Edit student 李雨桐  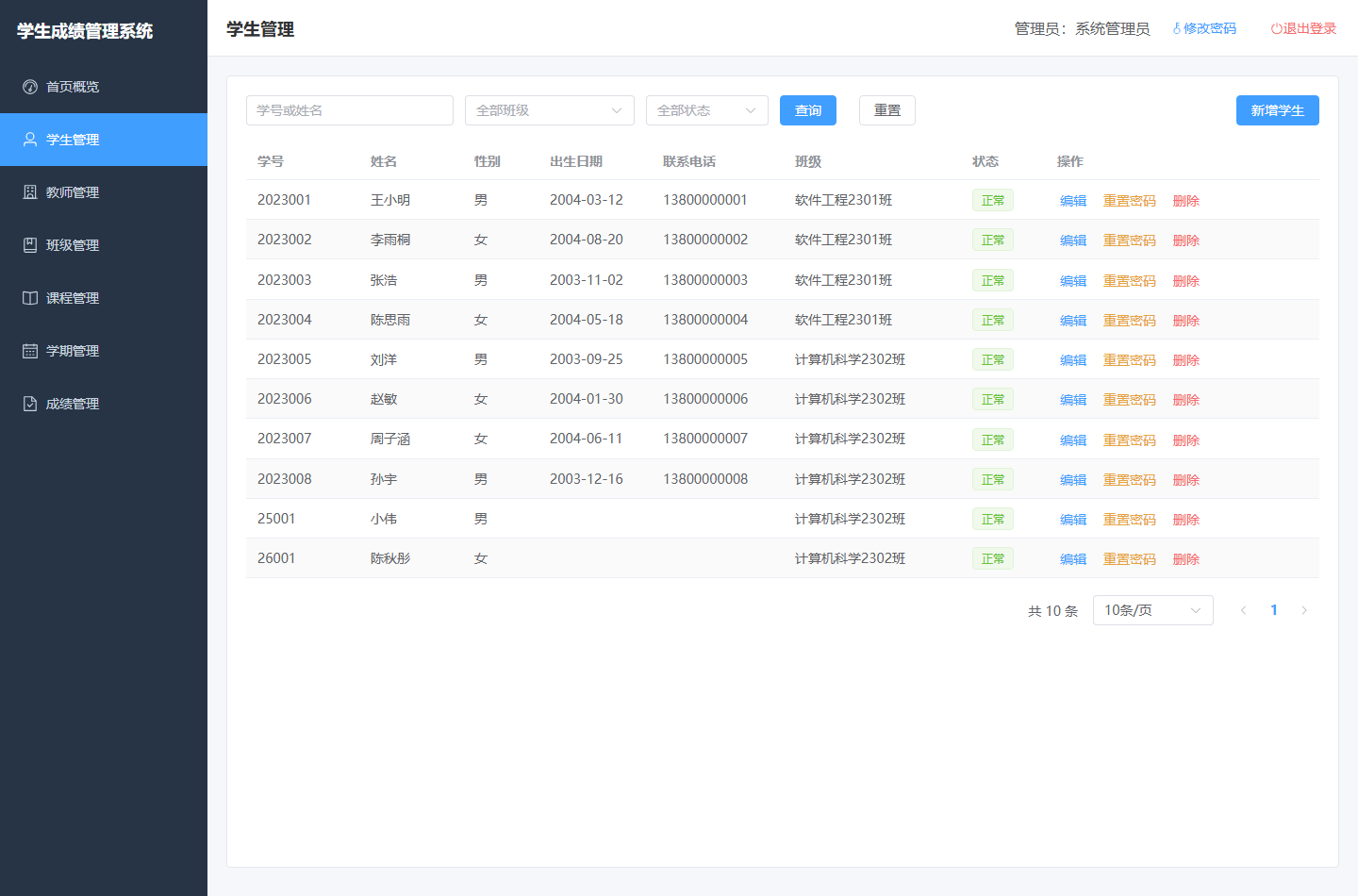[1073, 241]
